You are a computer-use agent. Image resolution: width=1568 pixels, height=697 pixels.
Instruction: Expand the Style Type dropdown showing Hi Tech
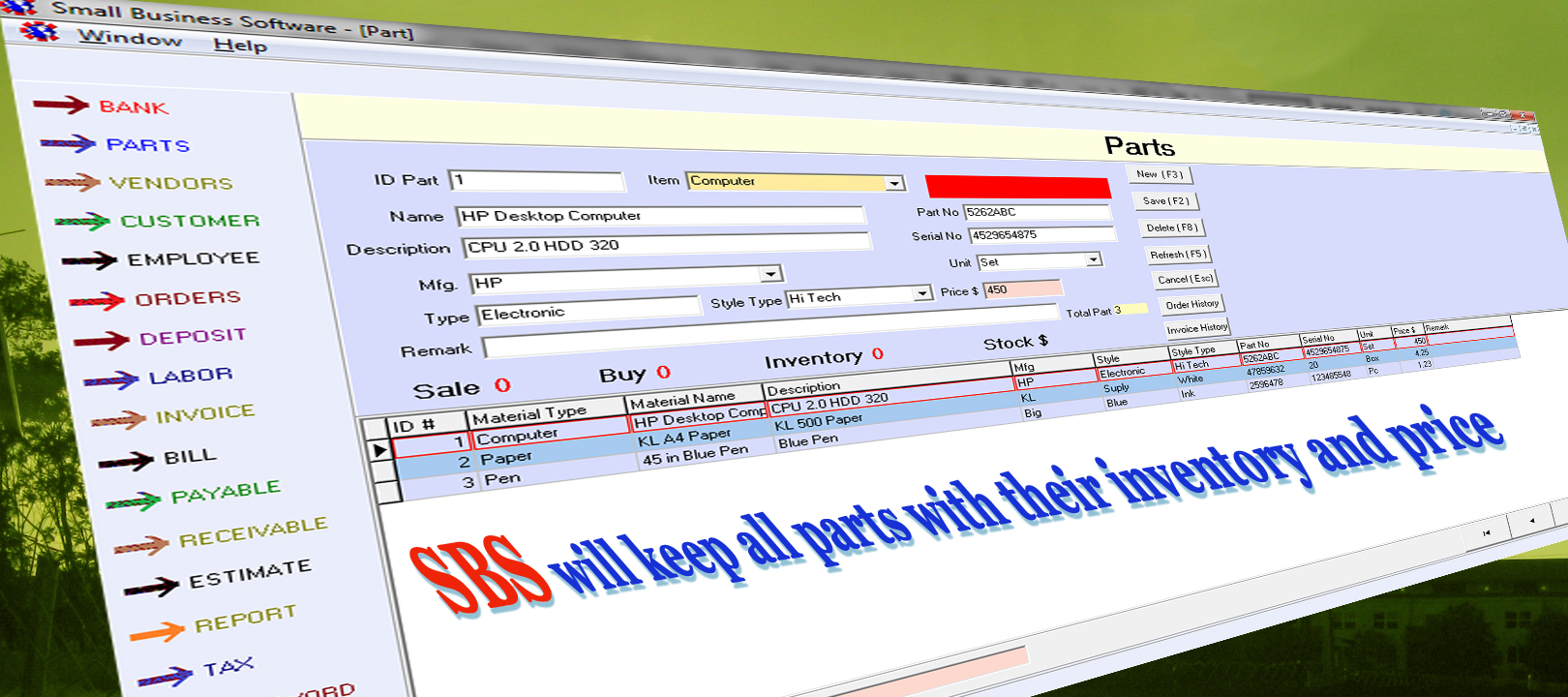921,292
